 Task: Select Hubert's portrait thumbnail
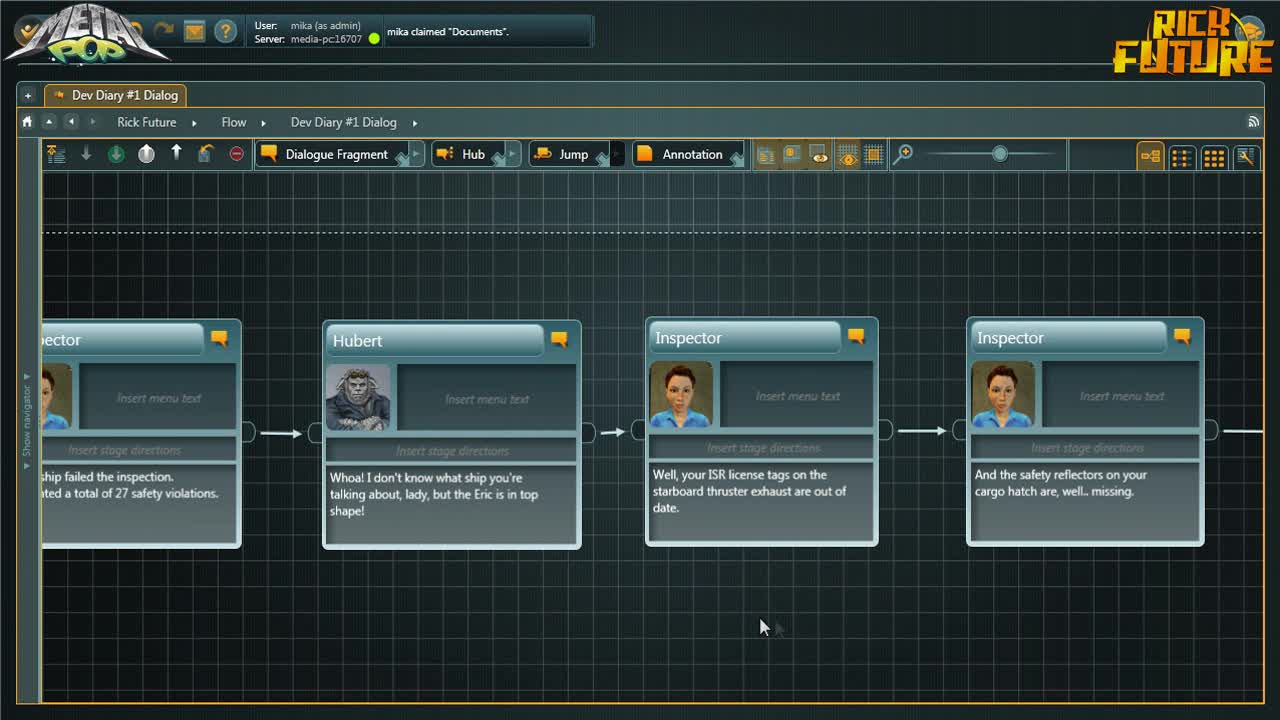click(358, 398)
